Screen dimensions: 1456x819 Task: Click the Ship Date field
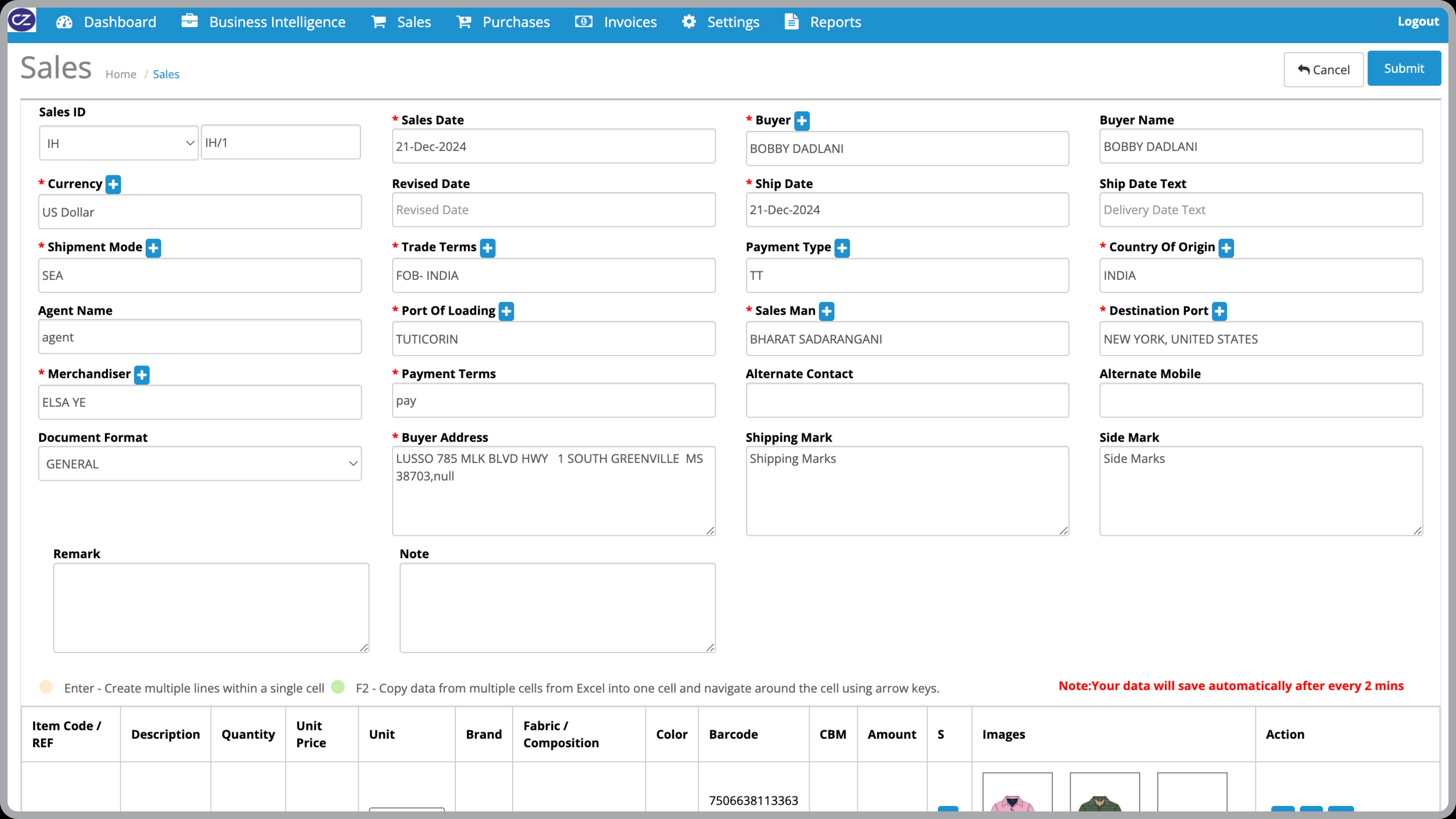point(907,210)
